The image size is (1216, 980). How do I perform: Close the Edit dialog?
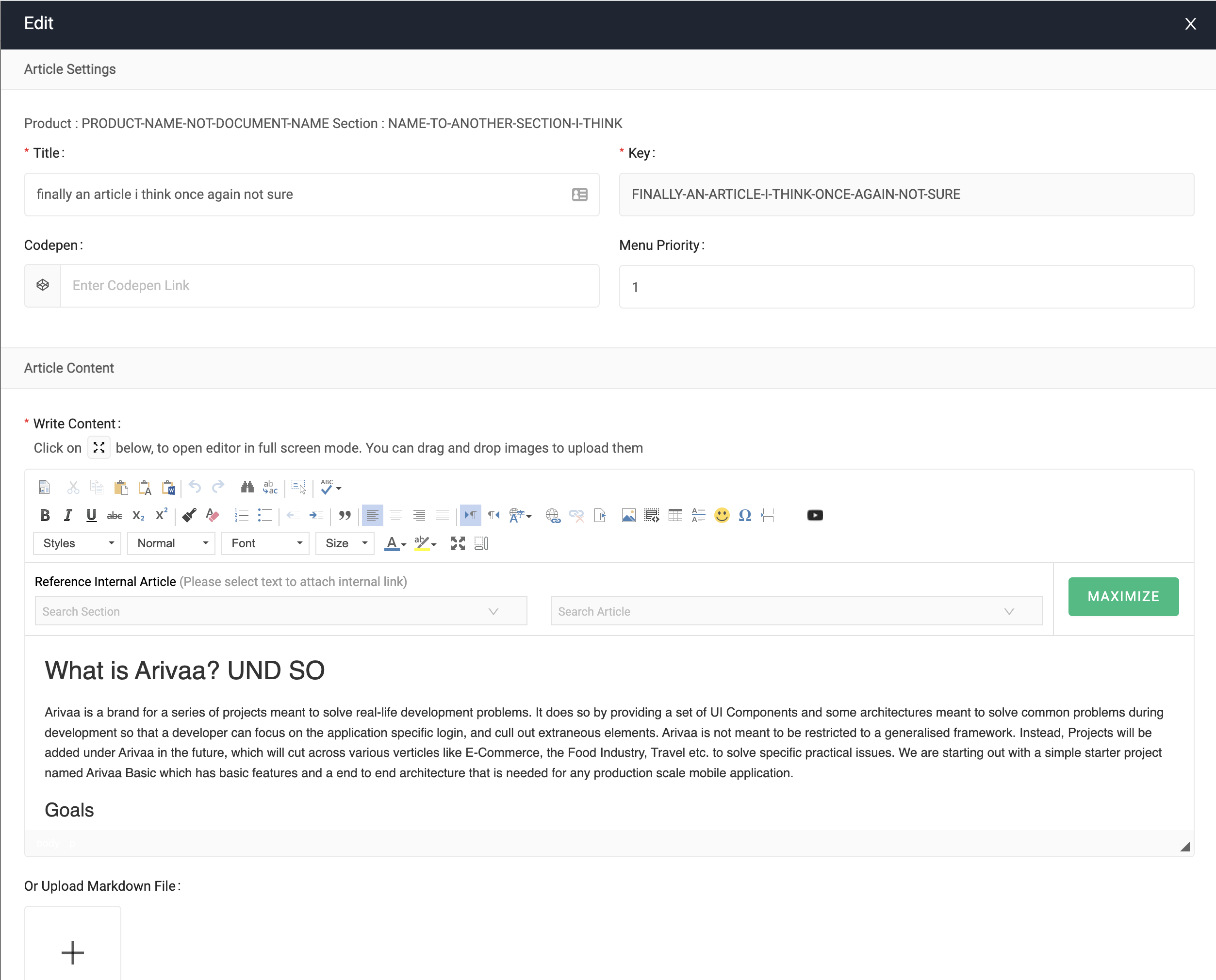(x=1190, y=24)
